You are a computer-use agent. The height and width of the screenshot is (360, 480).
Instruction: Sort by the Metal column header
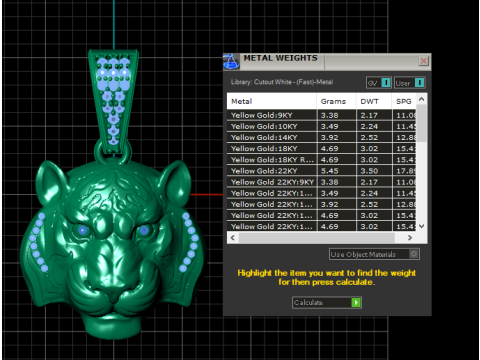[x=271, y=101]
